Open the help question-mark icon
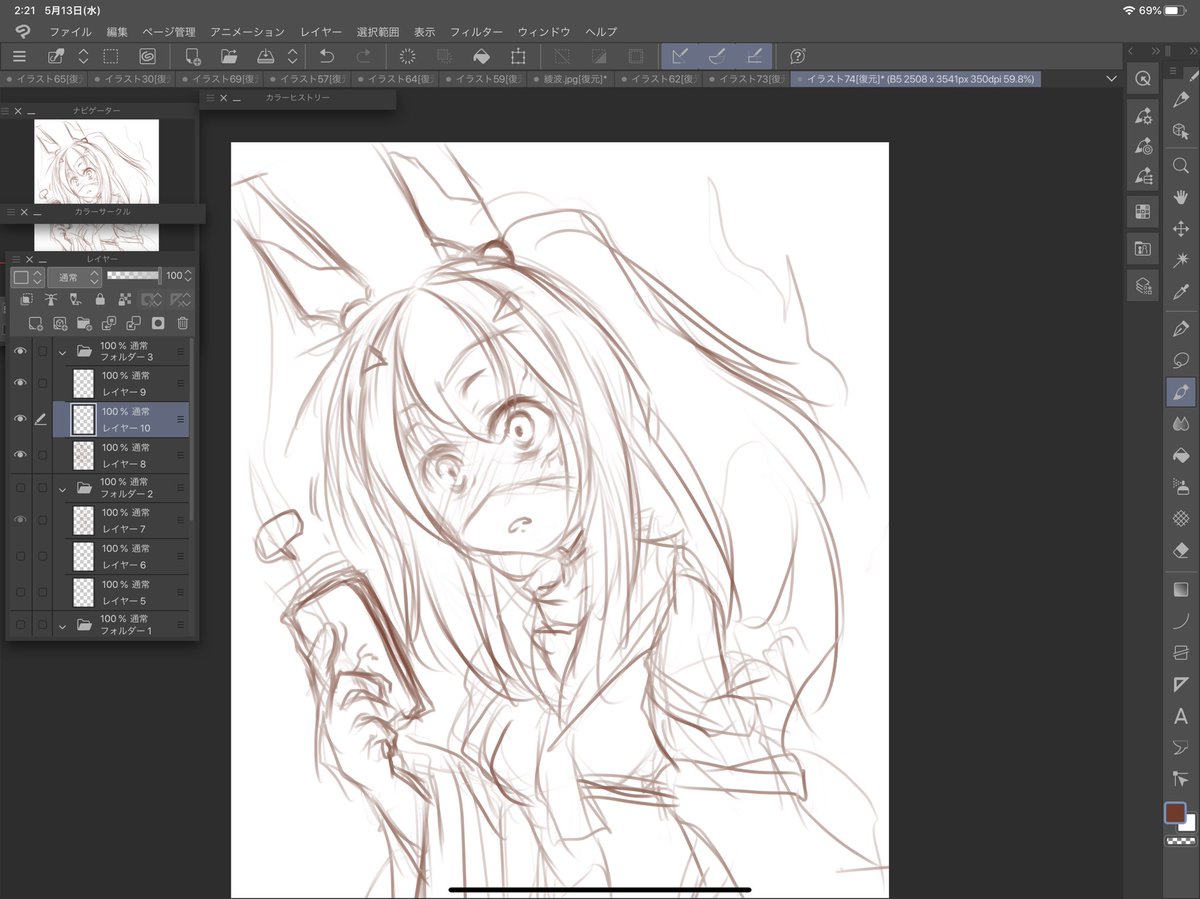The width and height of the screenshot is (1200, 899). click(797, 57)
